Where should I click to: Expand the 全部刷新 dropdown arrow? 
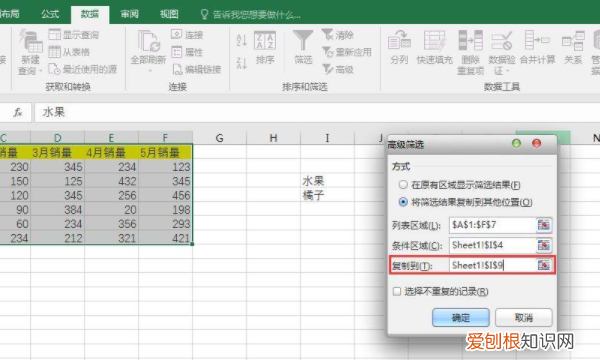(150, 71)
